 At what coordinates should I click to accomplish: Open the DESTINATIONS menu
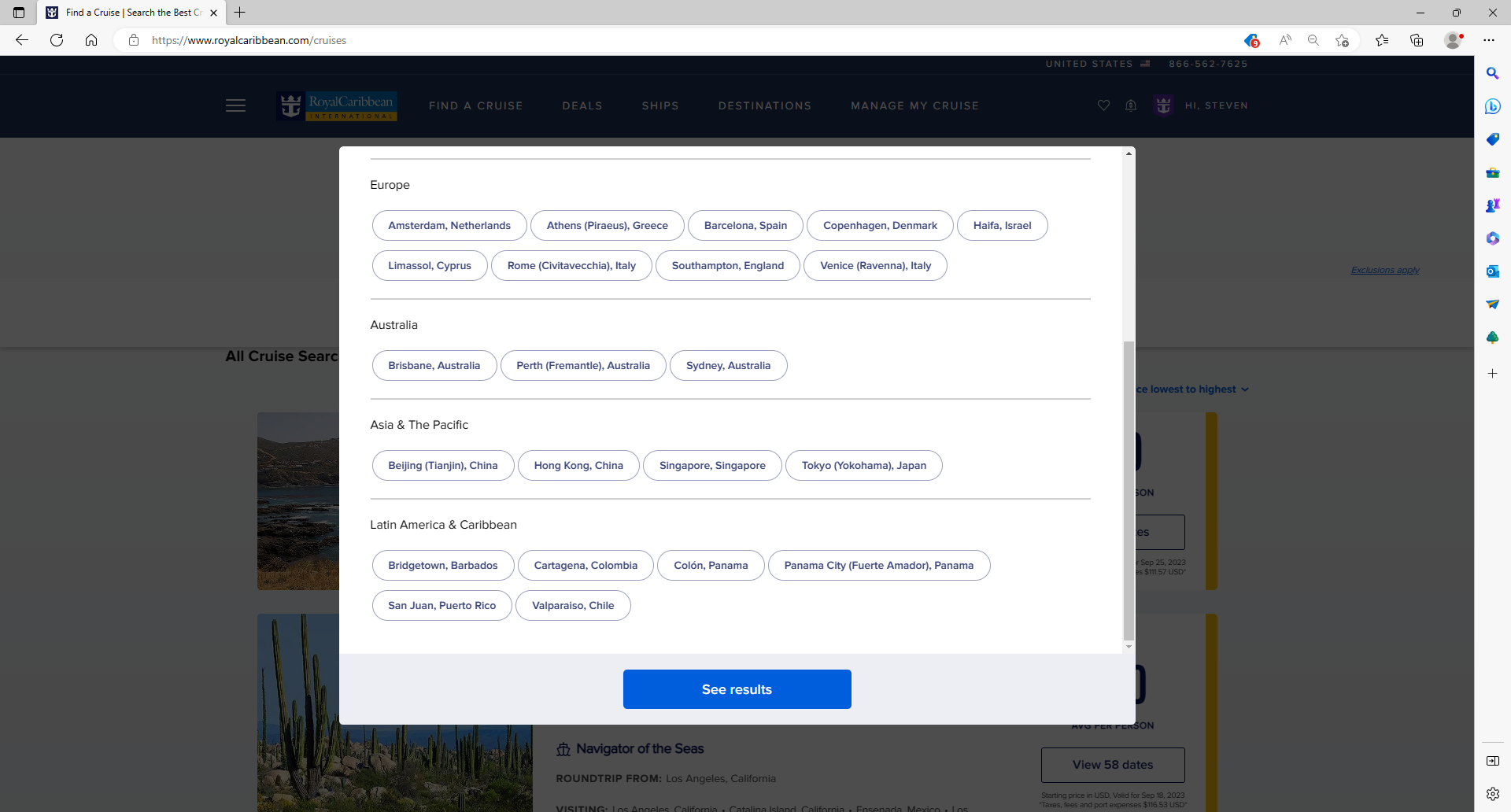pyautogui.click(x=765, y=105)
